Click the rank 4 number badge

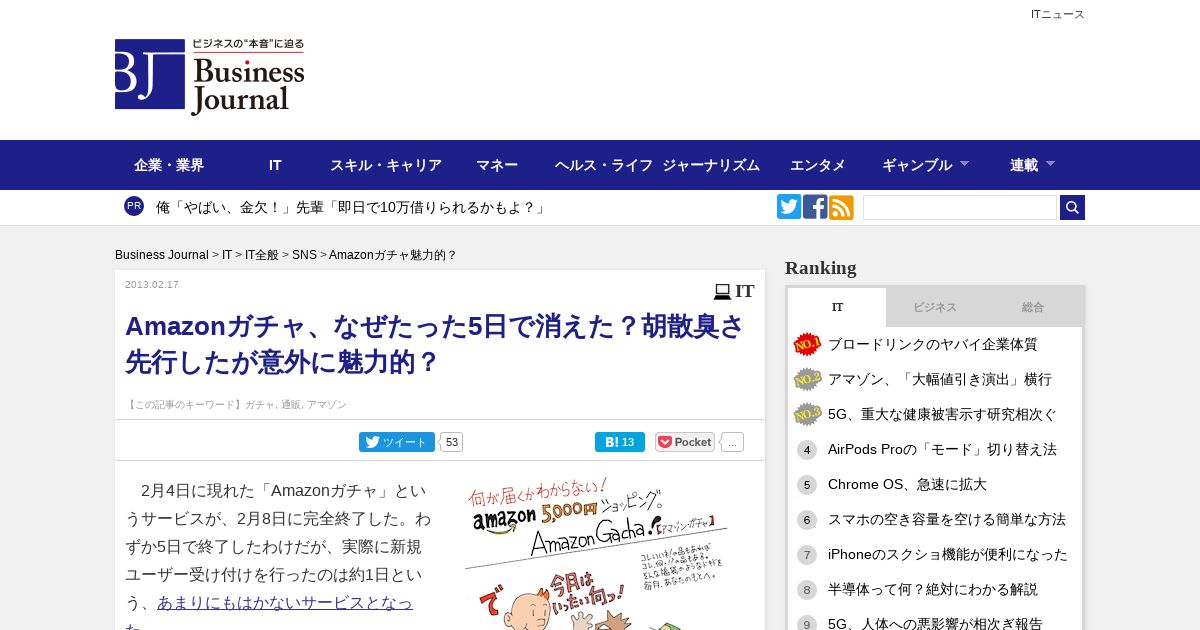[807, 450]
